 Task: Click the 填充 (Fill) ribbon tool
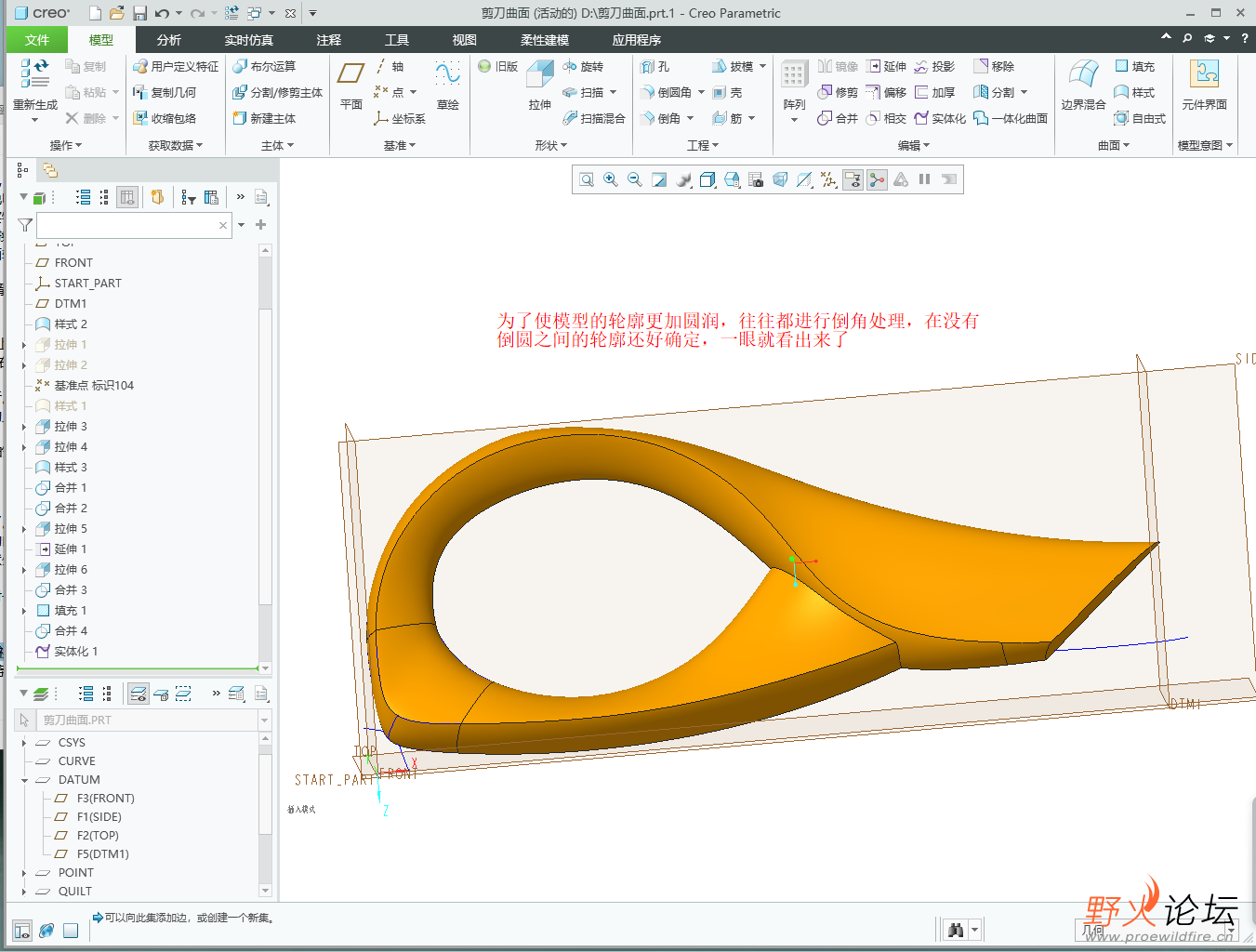pyautogui.click(x=1134, y=67)
